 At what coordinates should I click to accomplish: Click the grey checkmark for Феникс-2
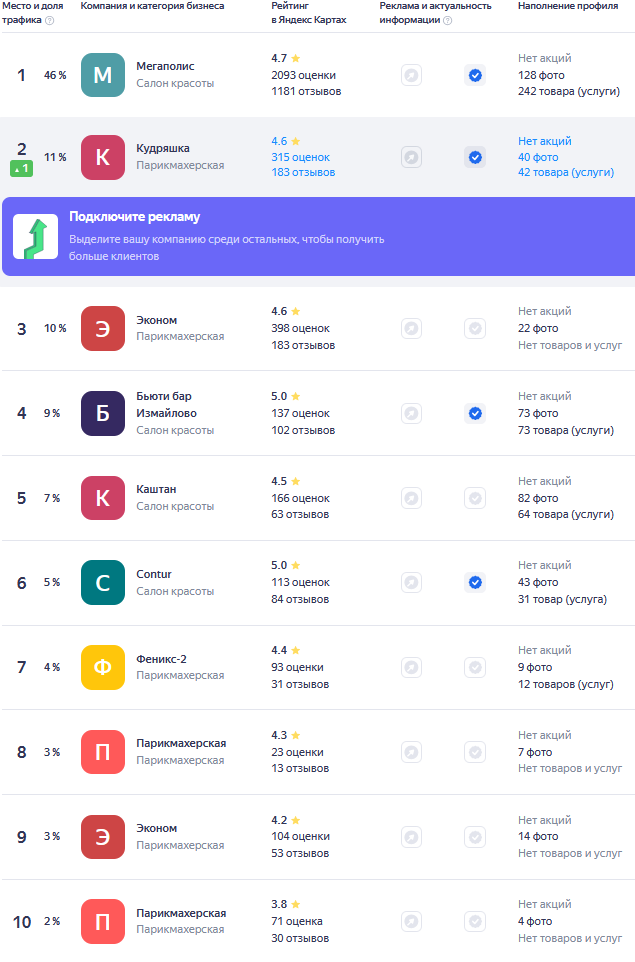point(475,667)
